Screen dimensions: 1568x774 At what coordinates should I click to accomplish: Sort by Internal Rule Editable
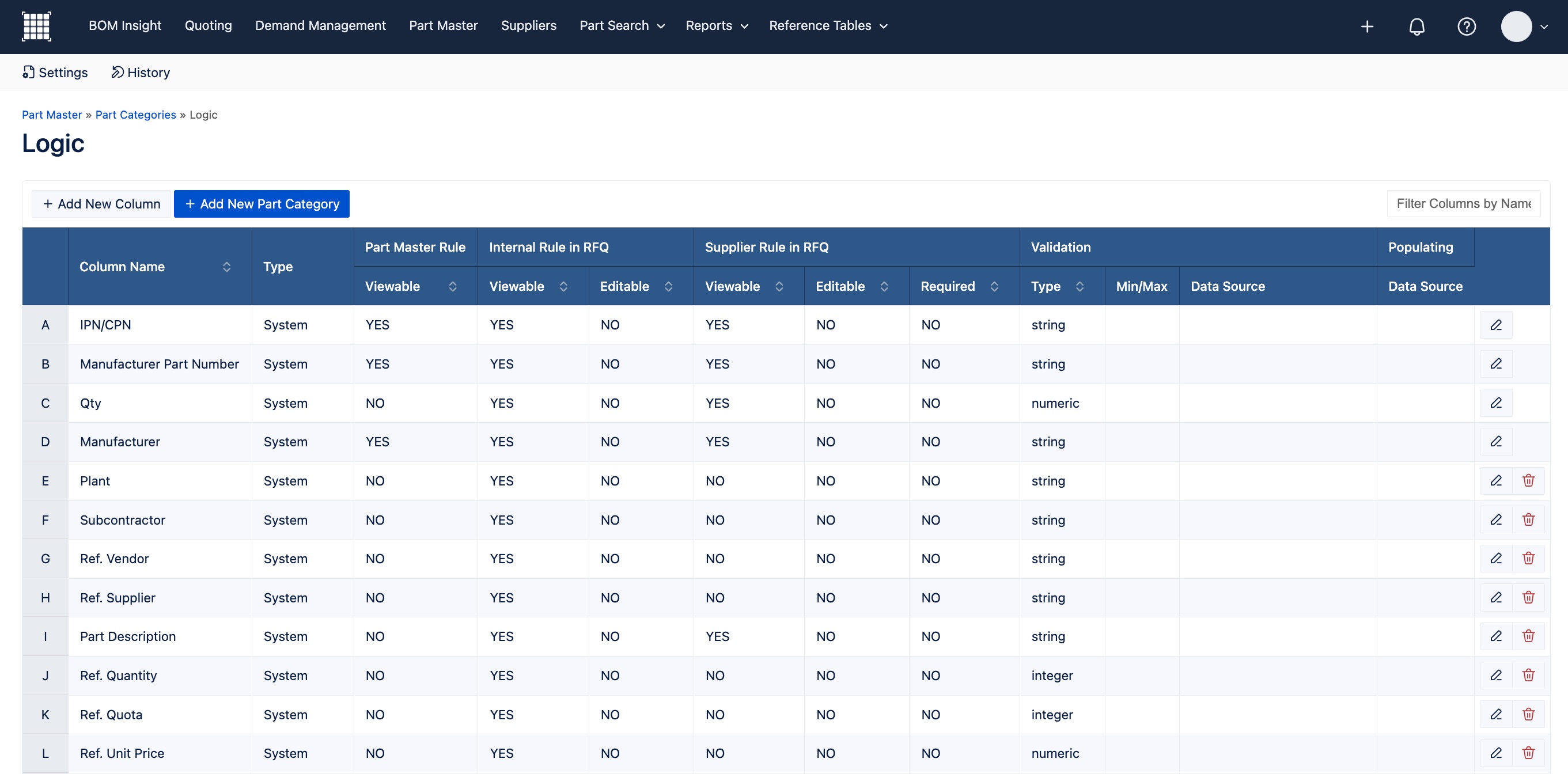(668, 287)
